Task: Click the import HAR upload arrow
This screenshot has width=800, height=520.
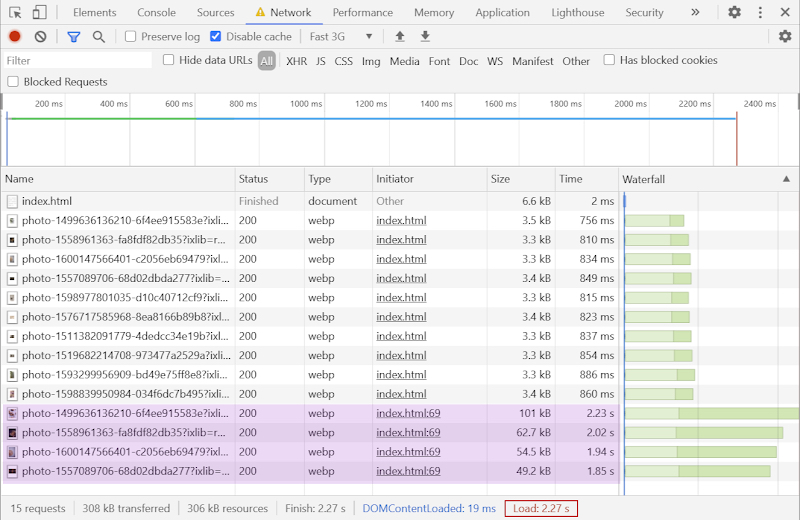Action: tap(400, 36)
